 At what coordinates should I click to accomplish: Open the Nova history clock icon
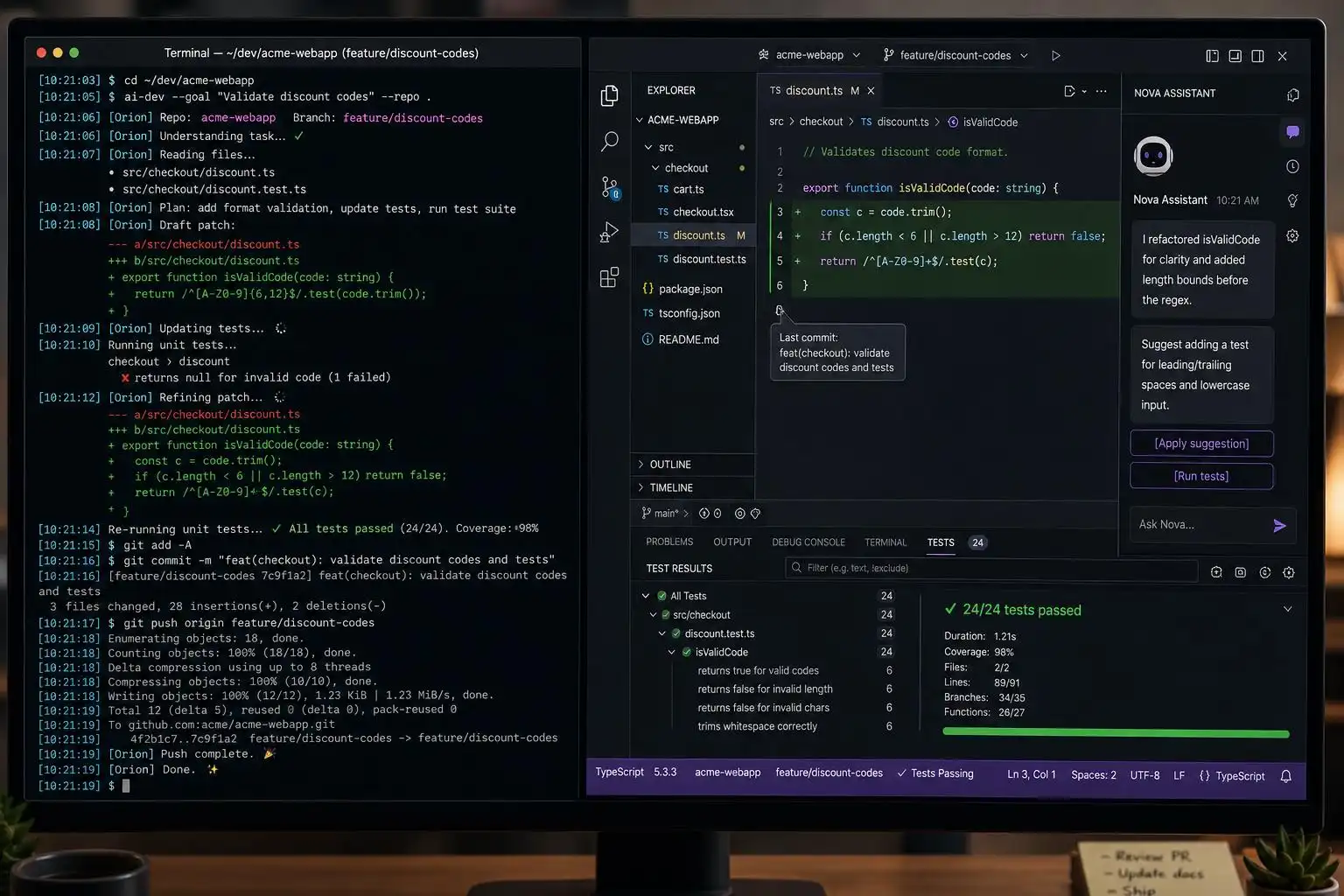tap(1292, 166)
